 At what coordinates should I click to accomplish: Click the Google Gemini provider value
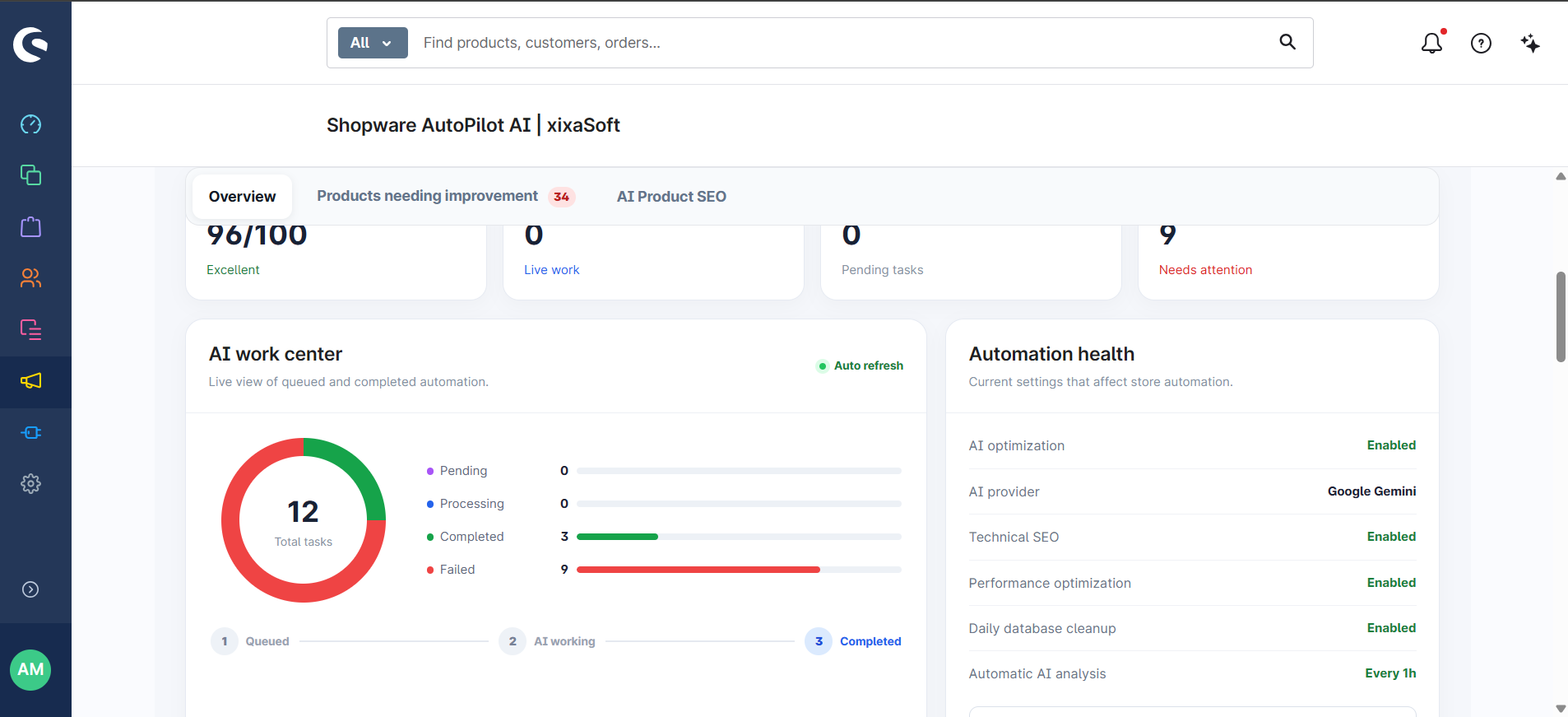pyautogui.click(x=1371, y=491)
